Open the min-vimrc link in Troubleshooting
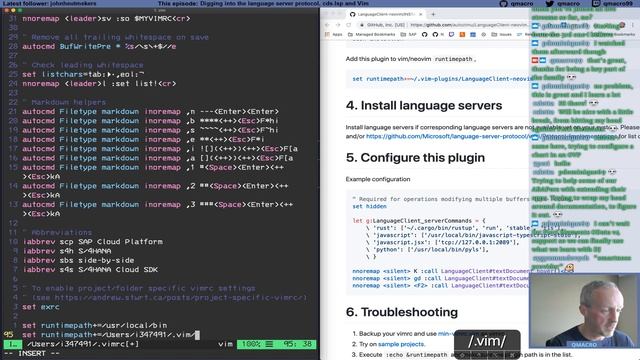 (446, 333)
